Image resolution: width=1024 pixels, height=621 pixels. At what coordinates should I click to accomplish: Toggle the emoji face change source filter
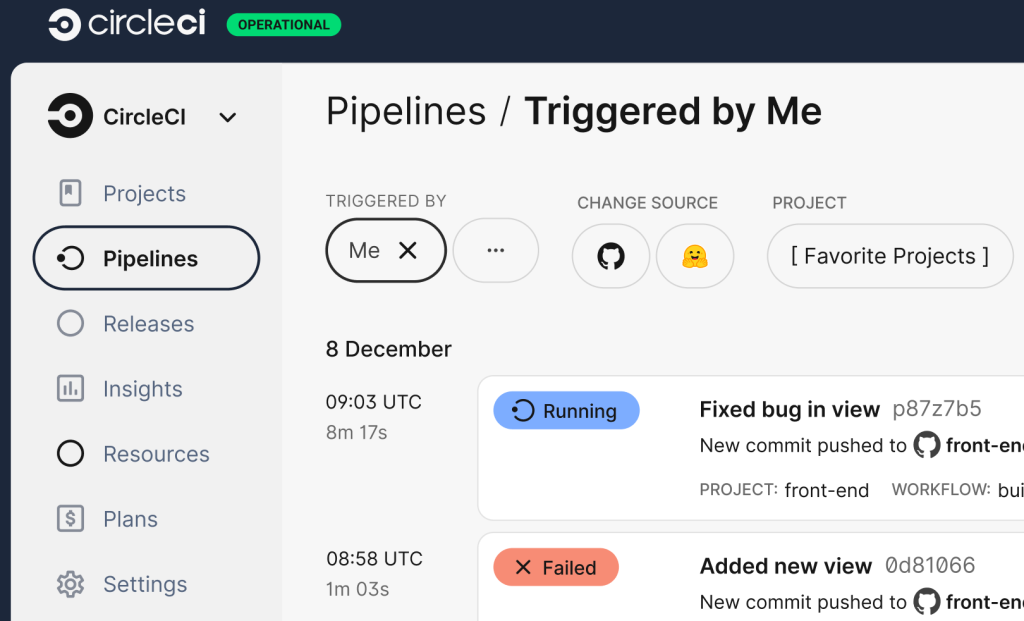[695, 256]
